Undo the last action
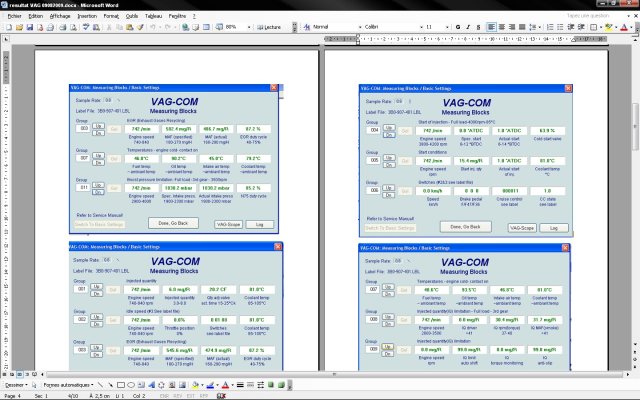Screen dimensions: 640x400 pos(153,27)
